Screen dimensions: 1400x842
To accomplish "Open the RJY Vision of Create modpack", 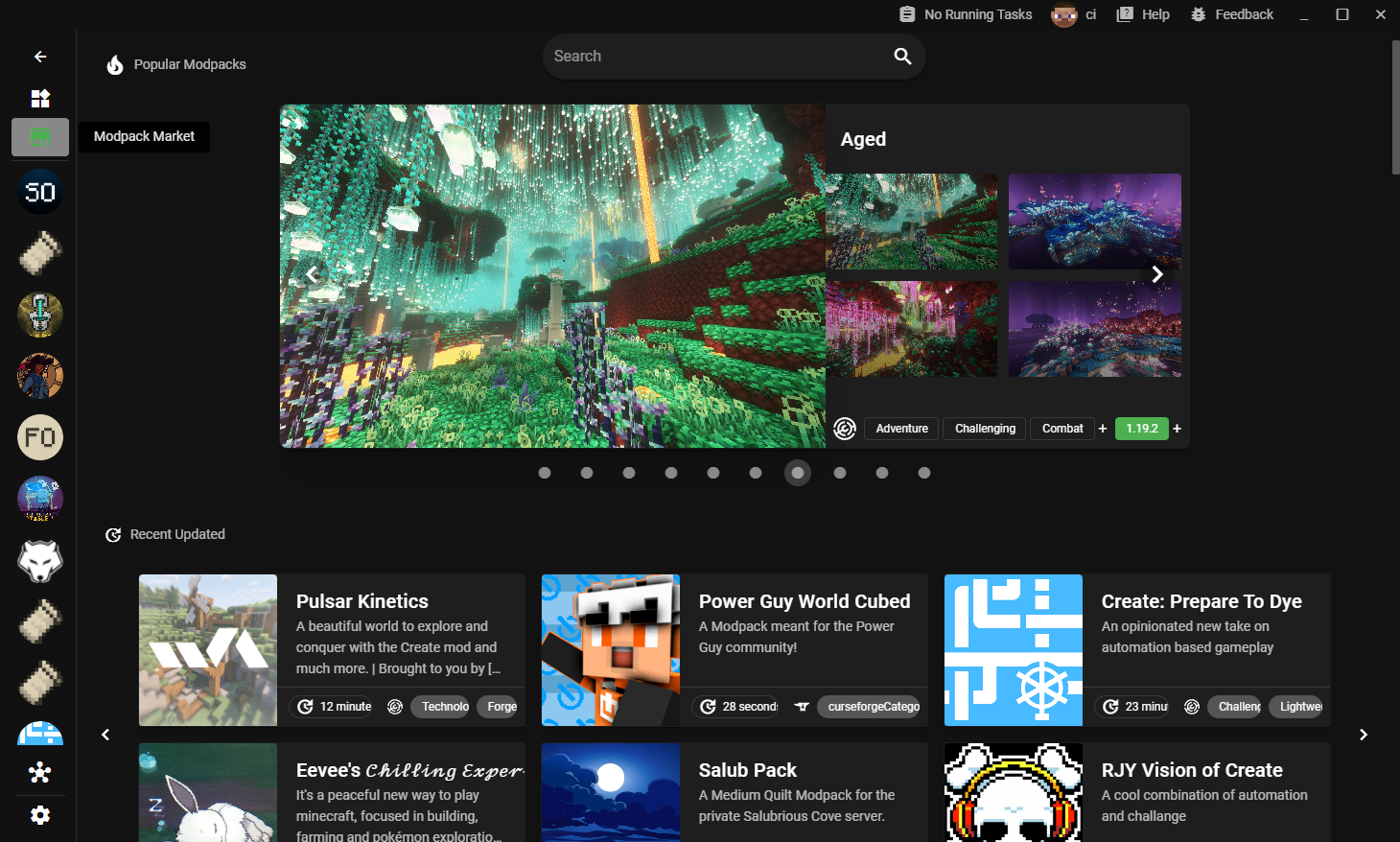I will [1137, 792].
